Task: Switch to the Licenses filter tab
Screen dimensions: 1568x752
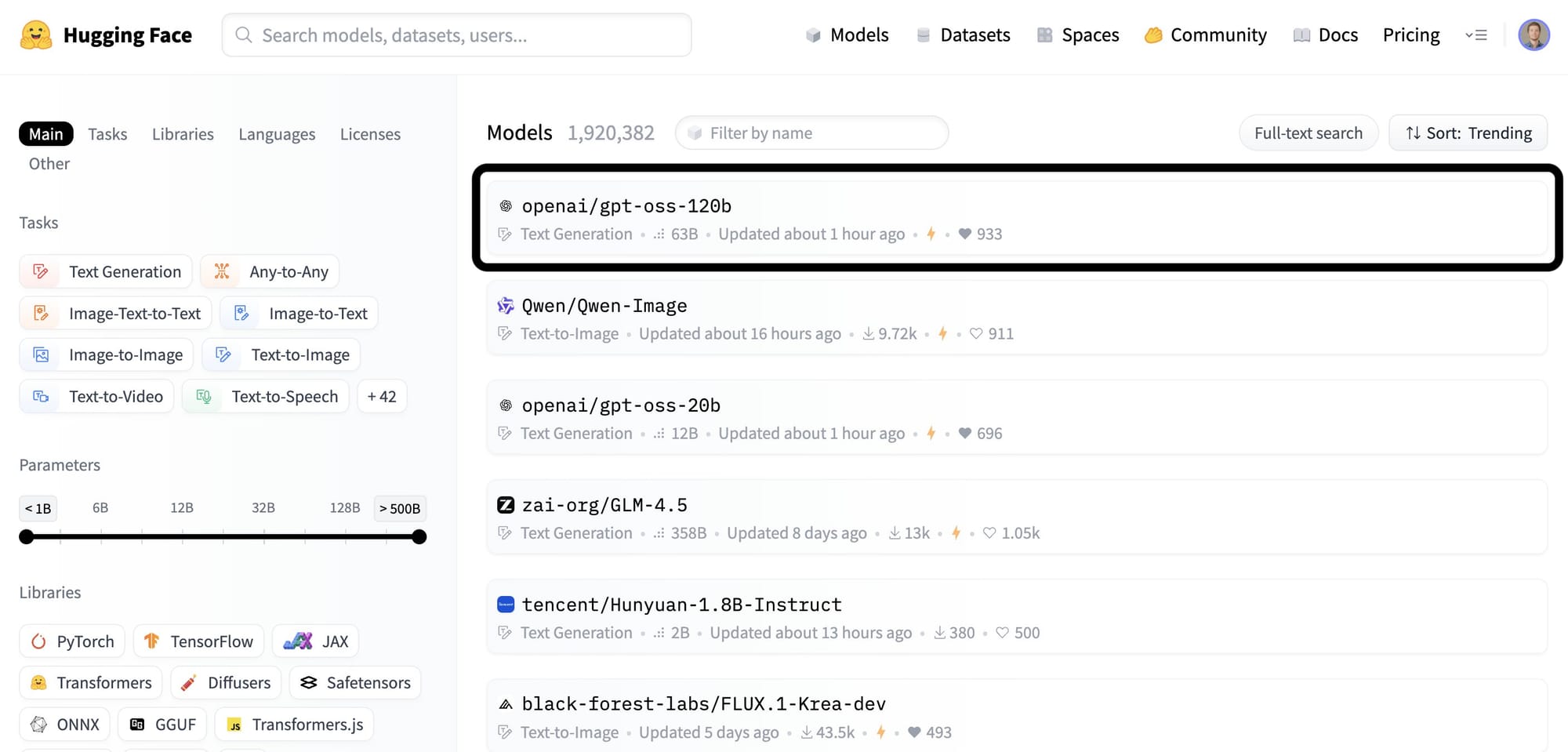Action: [x=370, y=134]
